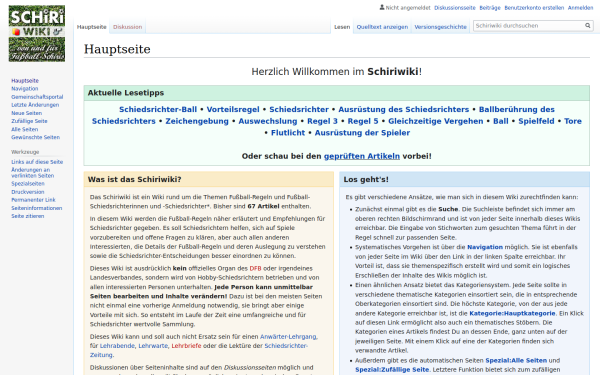Open the Anwärter-Lehrgang link
The width and height of the screenshot is (600, 375).
pyautogui.click(x=288, y=337)
